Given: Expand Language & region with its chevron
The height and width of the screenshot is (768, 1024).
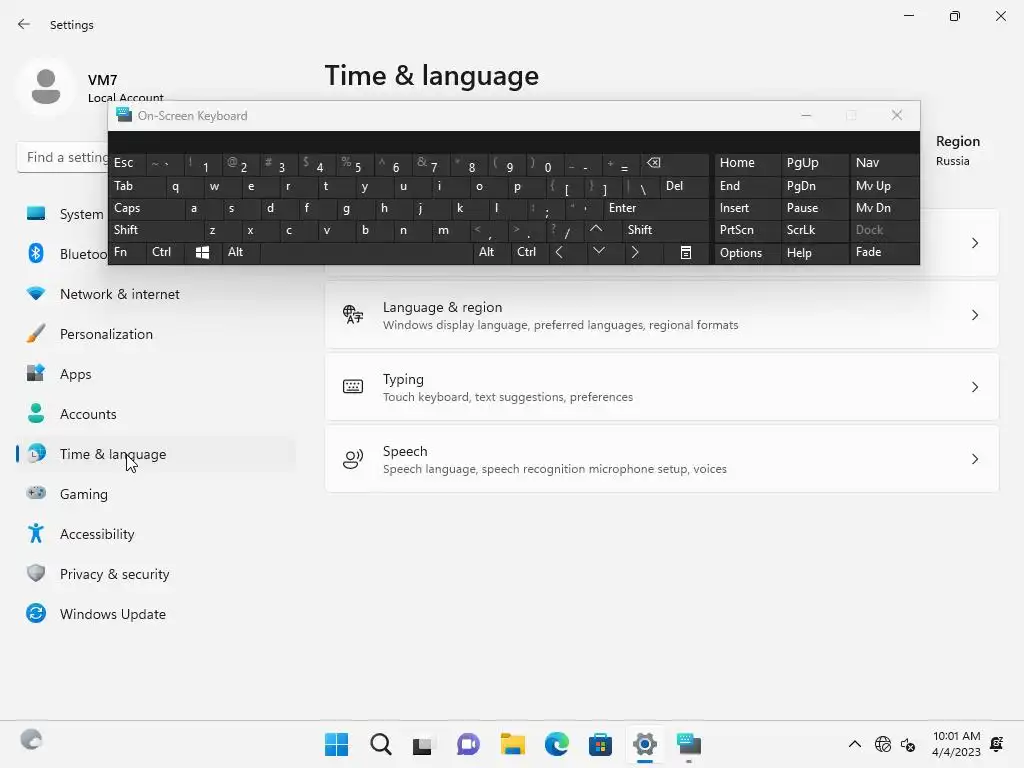Looking at the screenshot, I should (x=974, y=315).
